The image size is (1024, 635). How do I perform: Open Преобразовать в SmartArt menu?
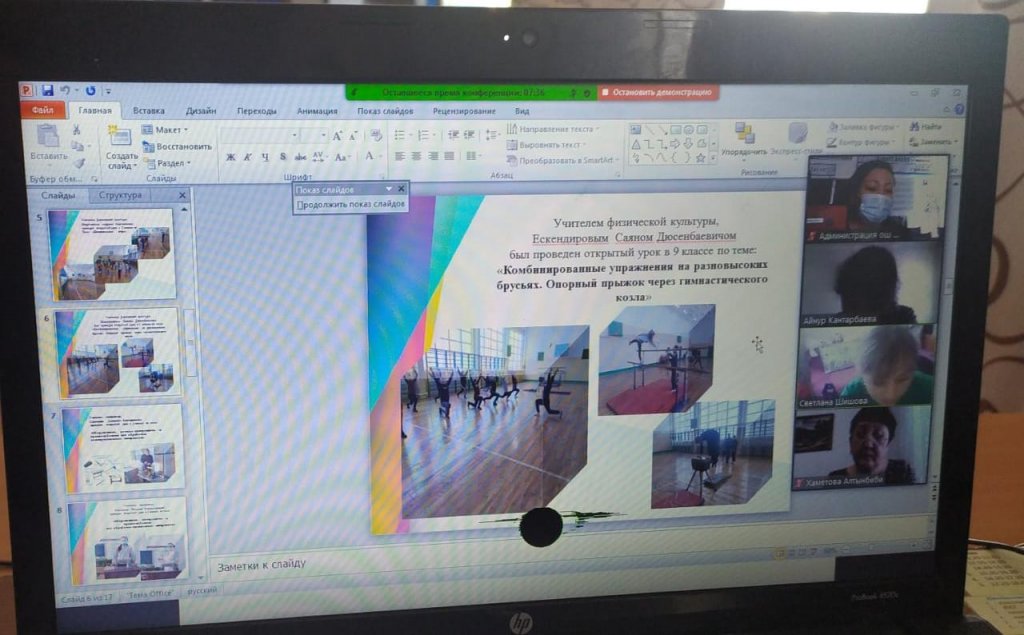pos(562,161)
